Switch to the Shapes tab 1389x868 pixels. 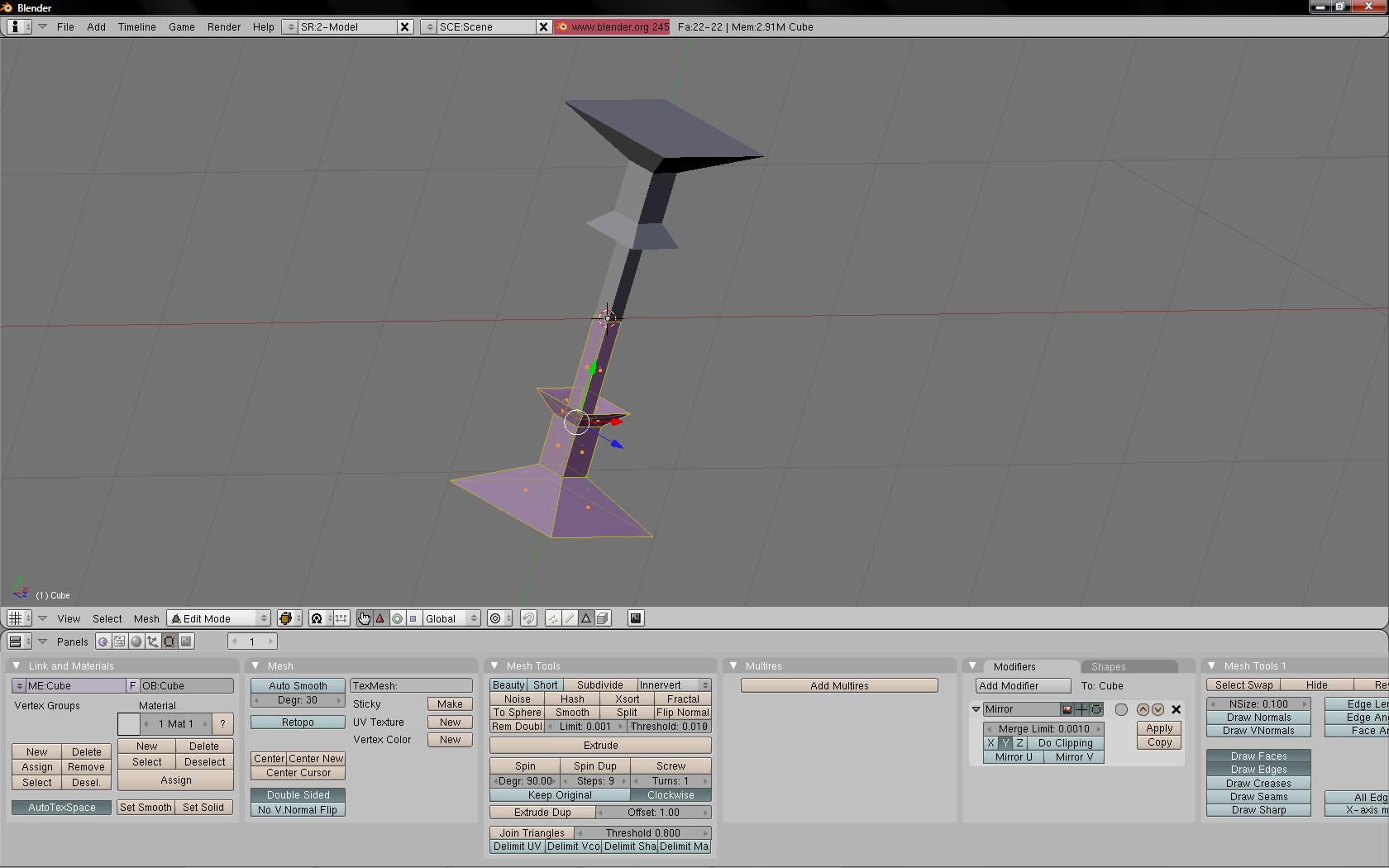pyautogui.click(x=1108, y=666)
